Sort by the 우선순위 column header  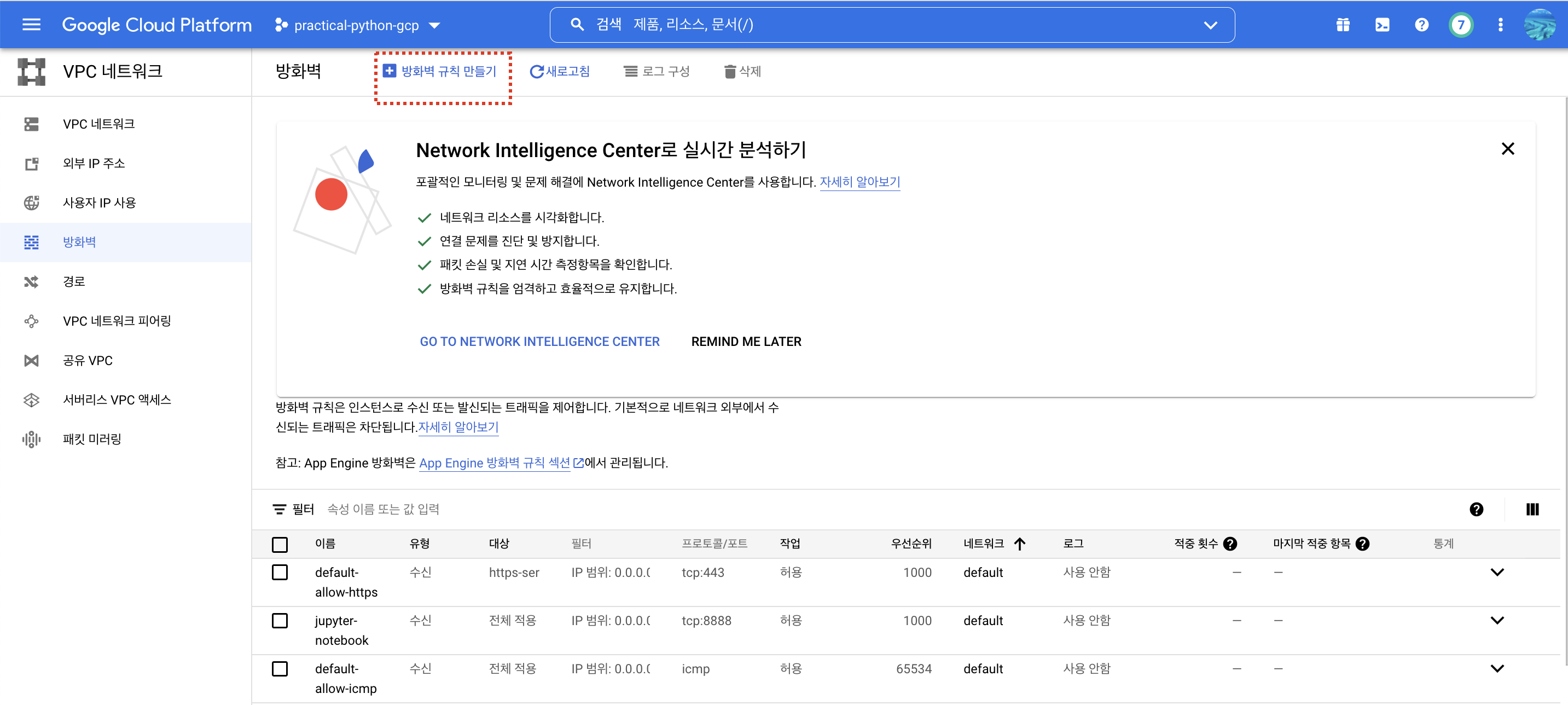911,543
